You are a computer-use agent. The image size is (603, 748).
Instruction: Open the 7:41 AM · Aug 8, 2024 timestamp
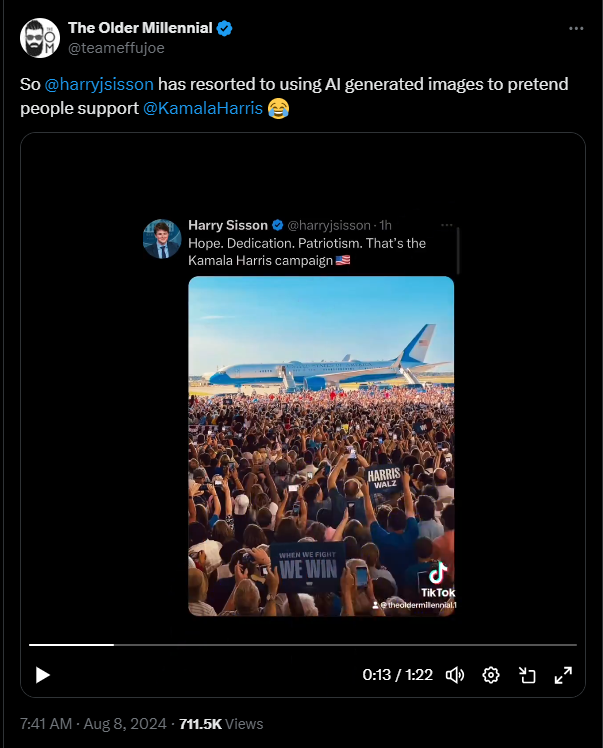point(91,723)
